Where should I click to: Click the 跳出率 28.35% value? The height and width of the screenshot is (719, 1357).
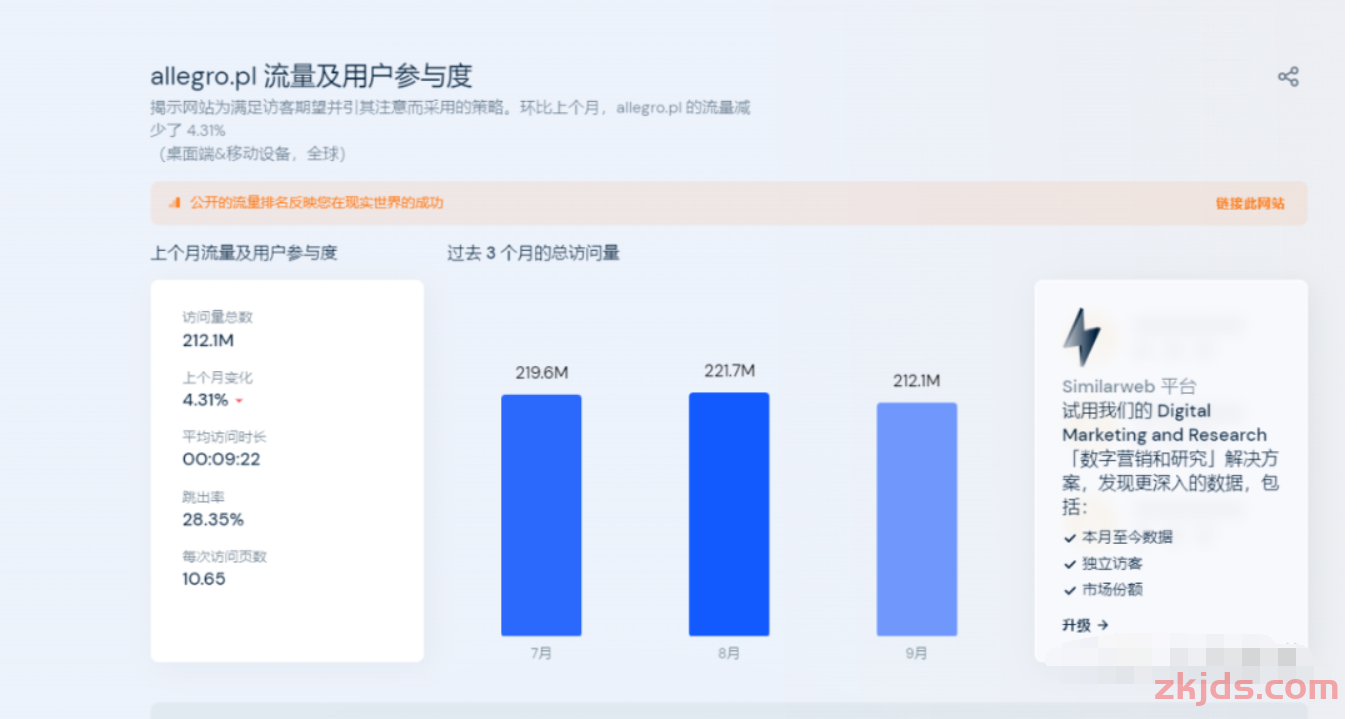(213, 519)
